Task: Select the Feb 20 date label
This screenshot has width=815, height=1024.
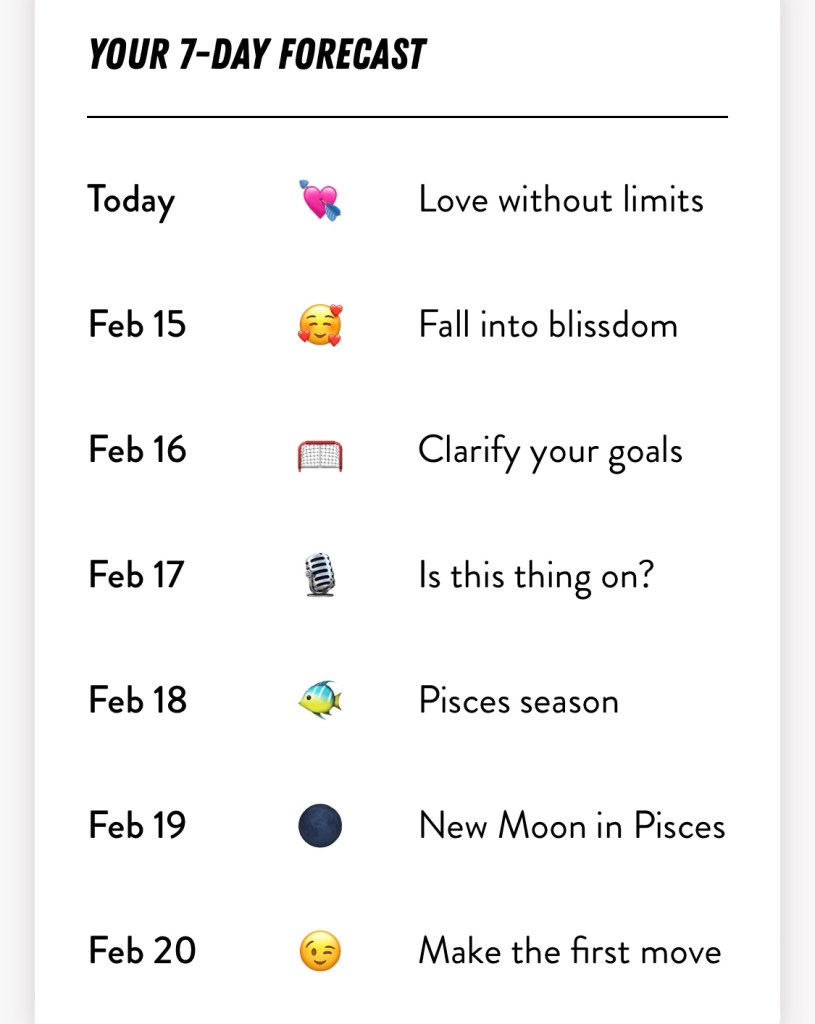Action: (x=141, y=951)
